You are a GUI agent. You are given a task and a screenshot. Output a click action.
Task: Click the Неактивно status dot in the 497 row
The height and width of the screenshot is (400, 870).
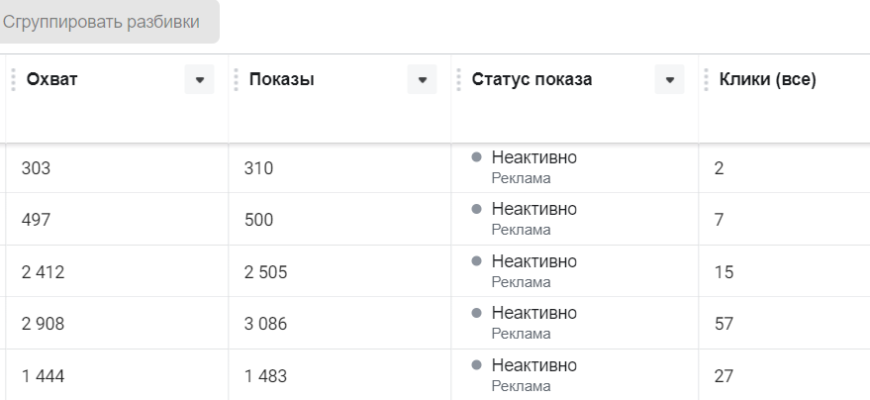[479, 212]
